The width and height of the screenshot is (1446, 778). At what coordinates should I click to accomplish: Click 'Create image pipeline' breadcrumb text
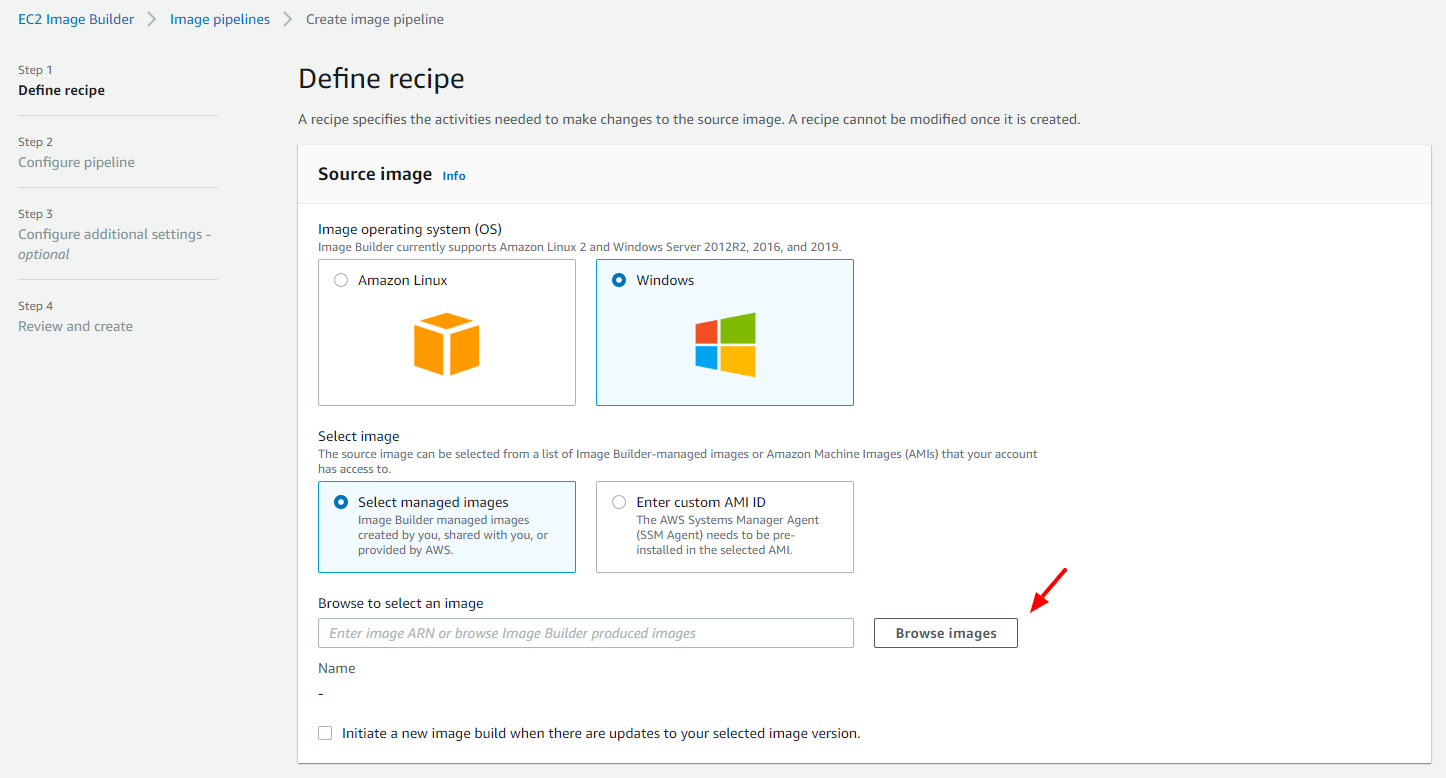click(375, 19)
